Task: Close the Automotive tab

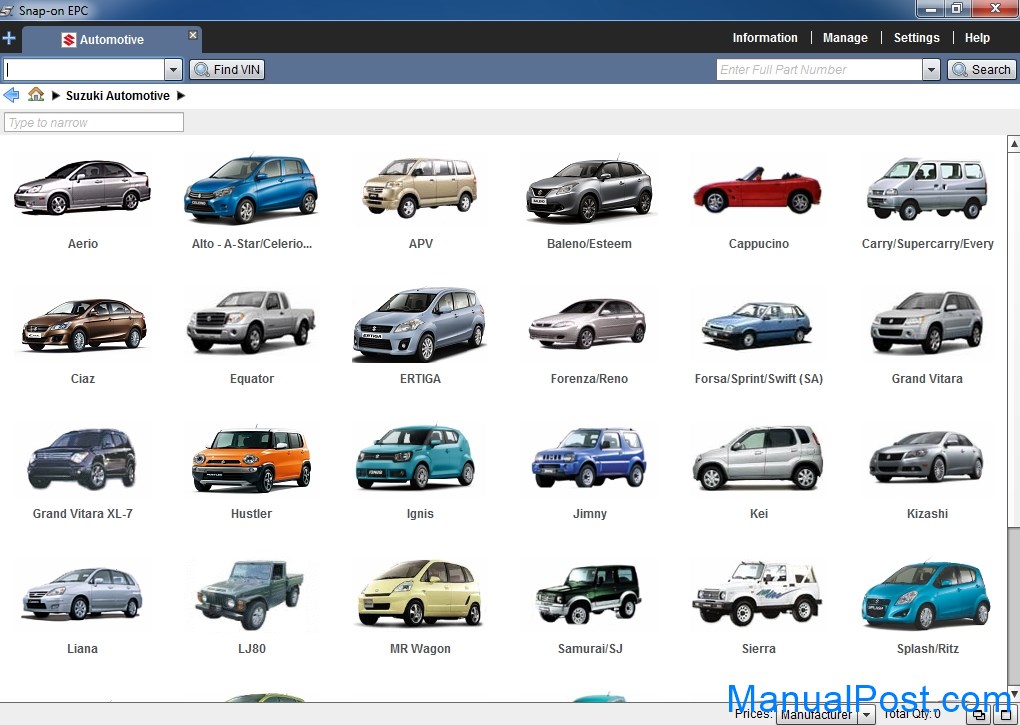Action: [x=193, y=35]
